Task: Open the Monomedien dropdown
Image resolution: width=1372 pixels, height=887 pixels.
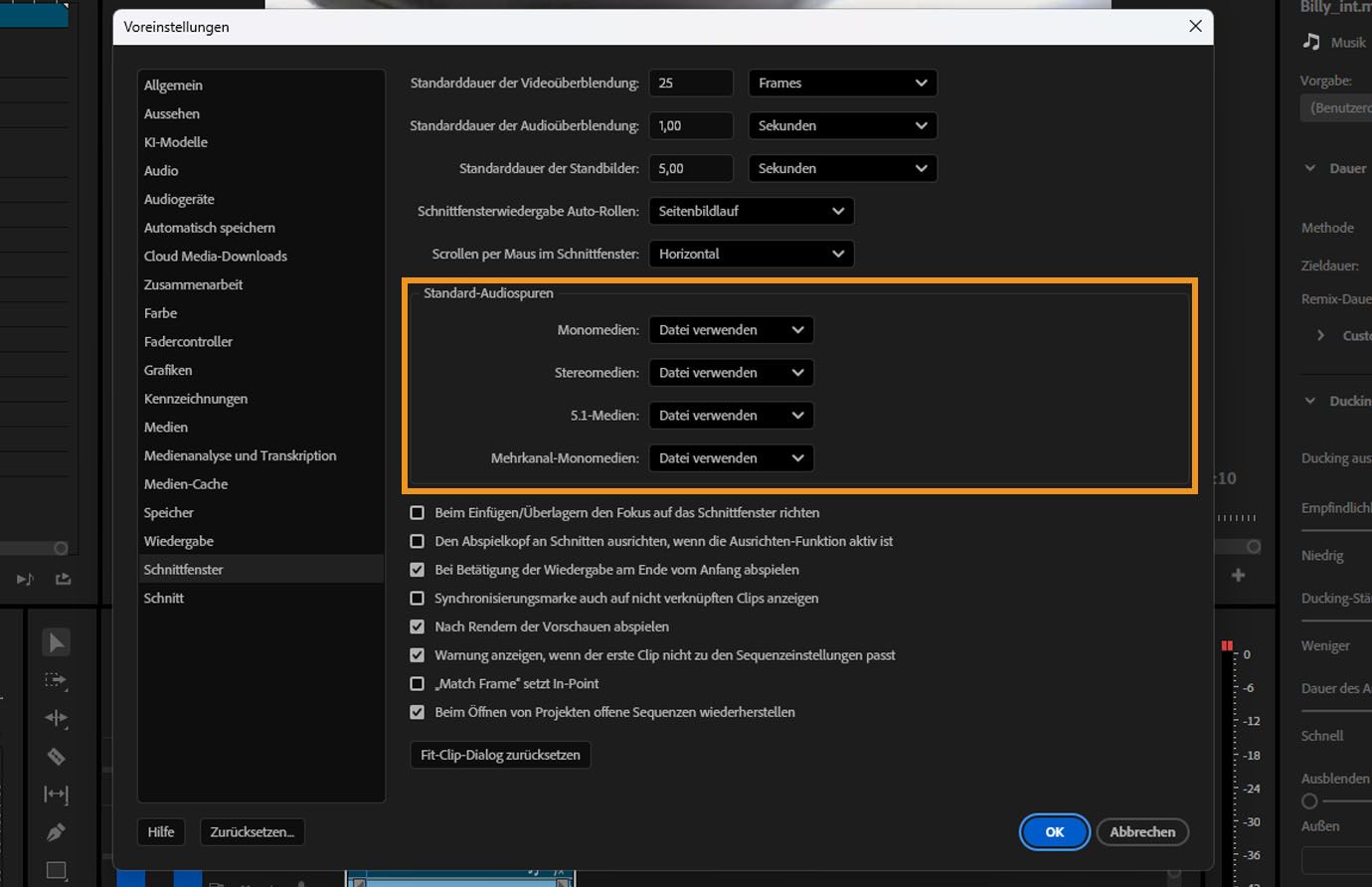Action: point(731,329)
